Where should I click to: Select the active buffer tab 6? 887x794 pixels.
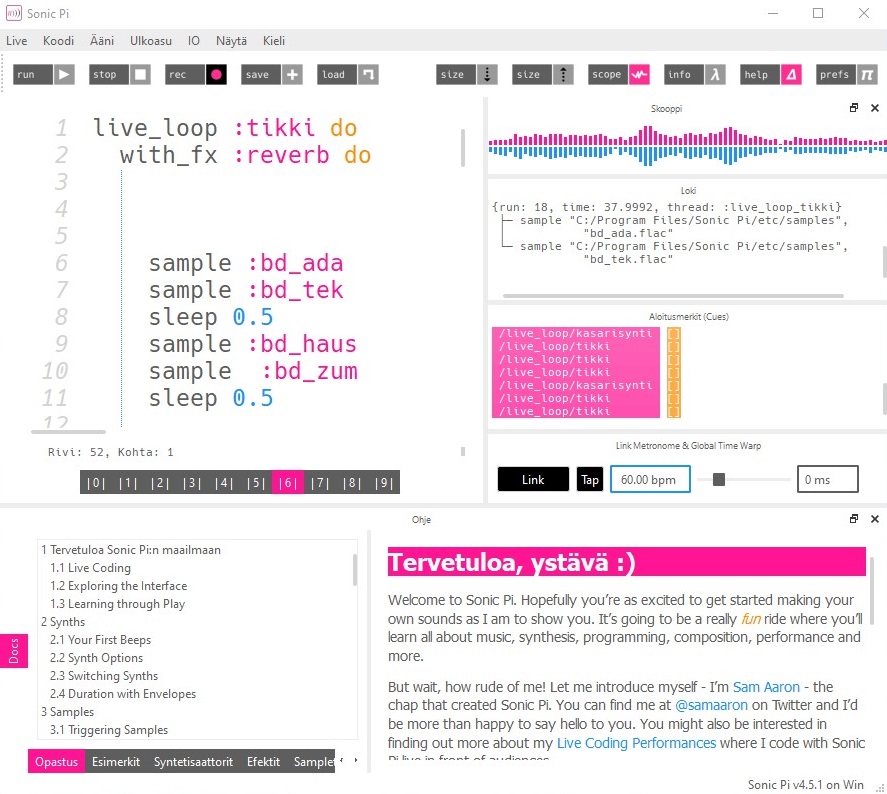tap(287, 482)
